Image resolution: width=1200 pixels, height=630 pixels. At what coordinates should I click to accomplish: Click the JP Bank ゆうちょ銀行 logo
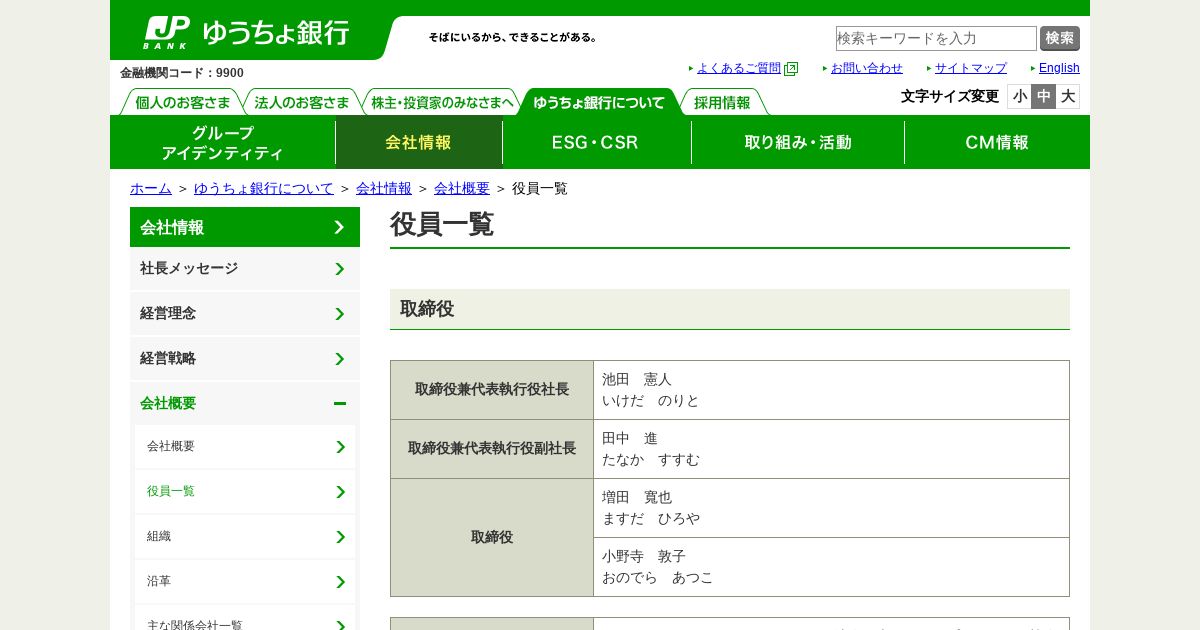[246, 32]
